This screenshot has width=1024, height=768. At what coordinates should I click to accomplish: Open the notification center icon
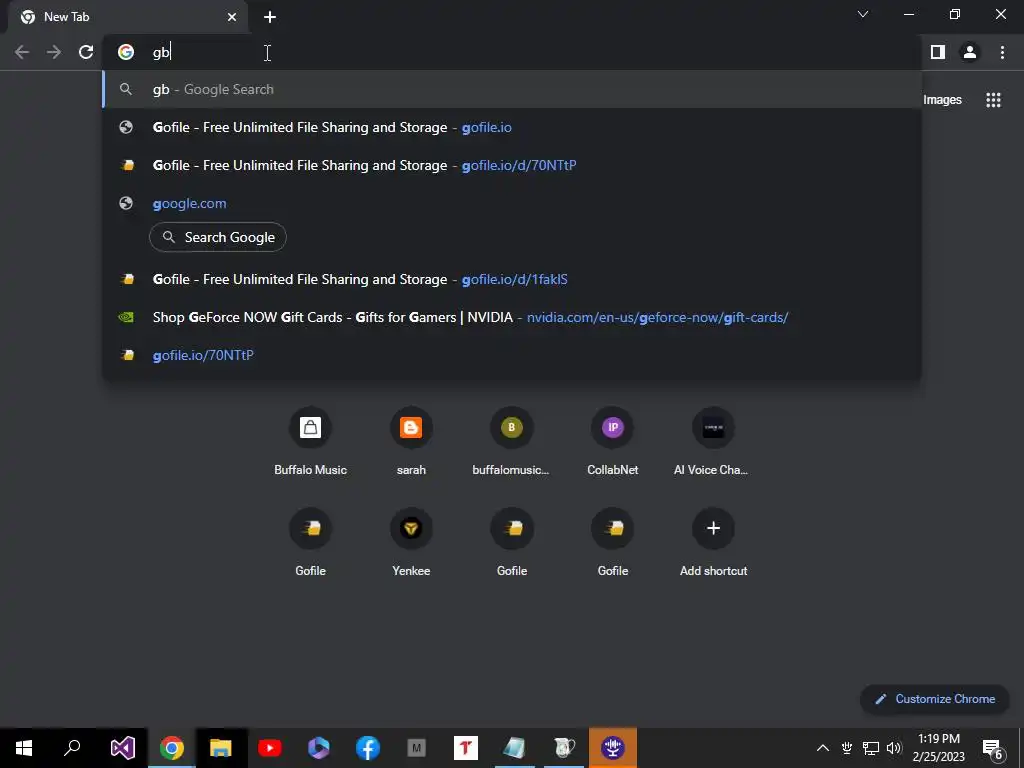pyautogui.click(x=993, y=748)
